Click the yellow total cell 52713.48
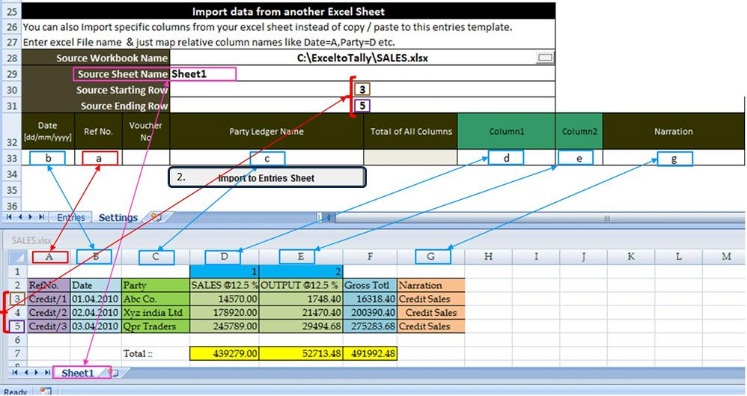The height and width of the screenshot is (396, 747). point(301,353)
